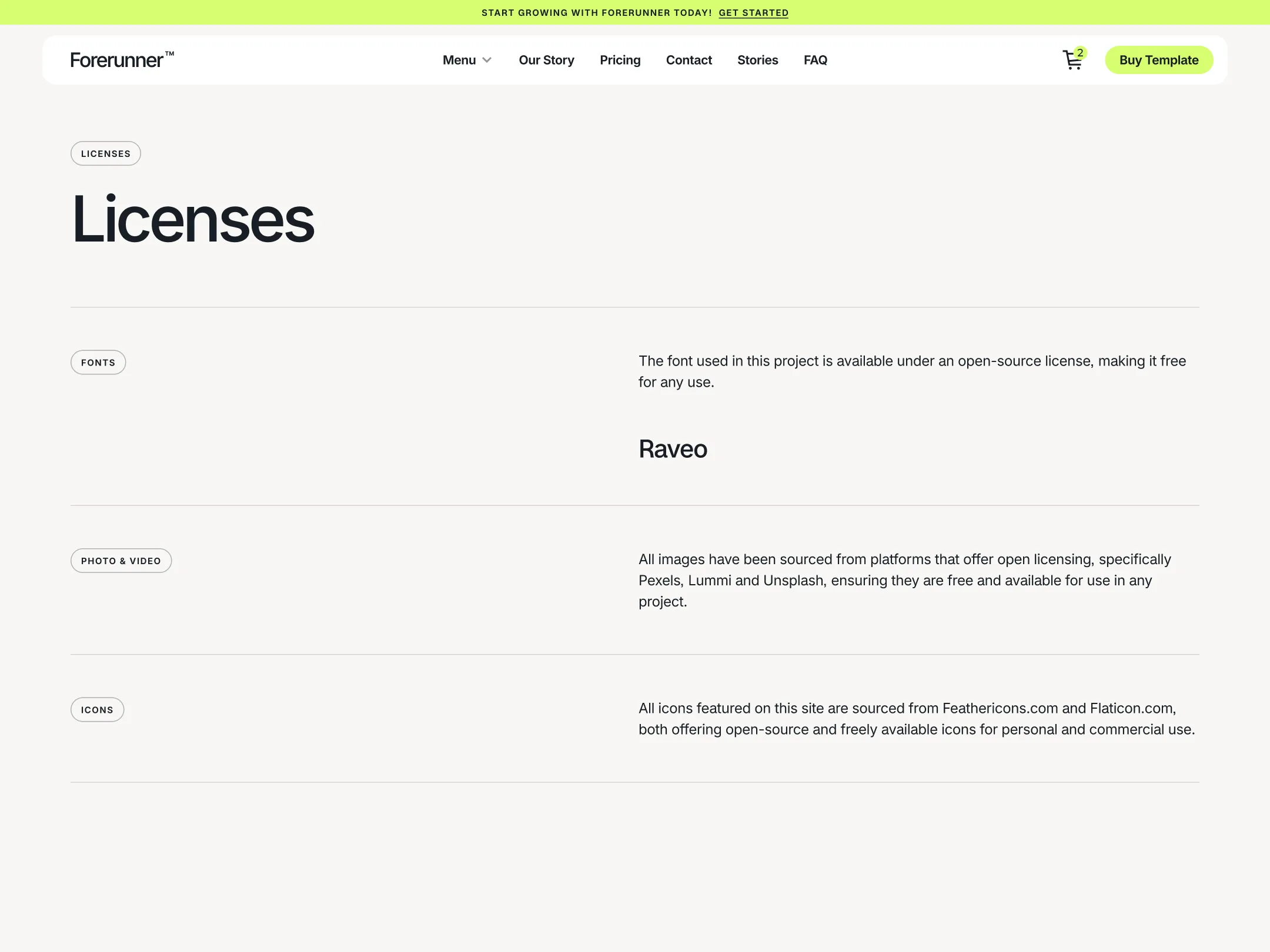Visit the FAQ page
The width and height of the screenshot is (1270, 952).
[x=815, y=60]
